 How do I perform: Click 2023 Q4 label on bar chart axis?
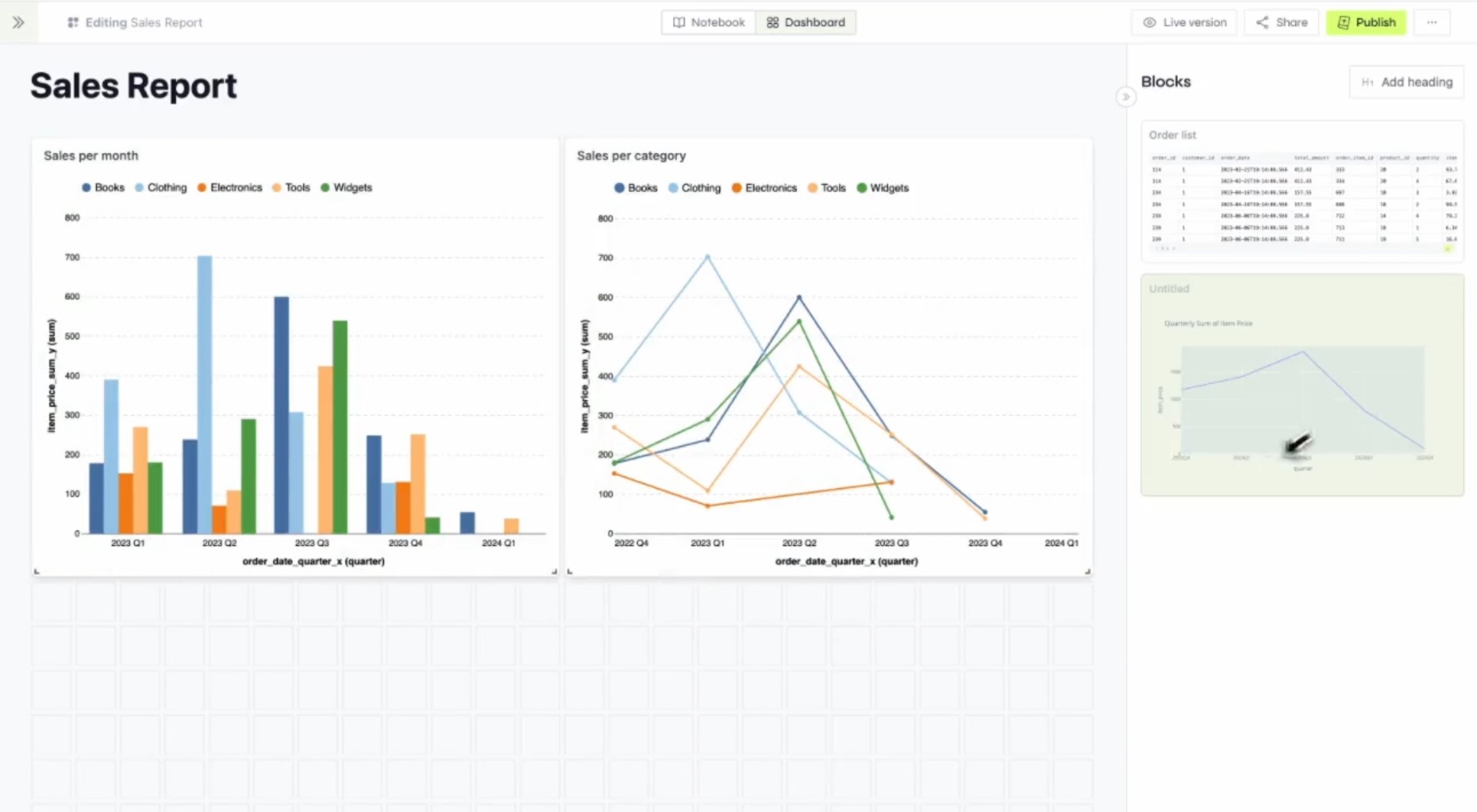[405, 543]
